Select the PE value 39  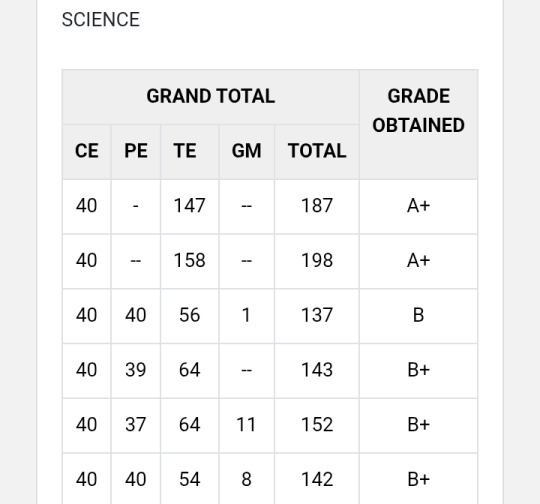(x=136, y=370)
